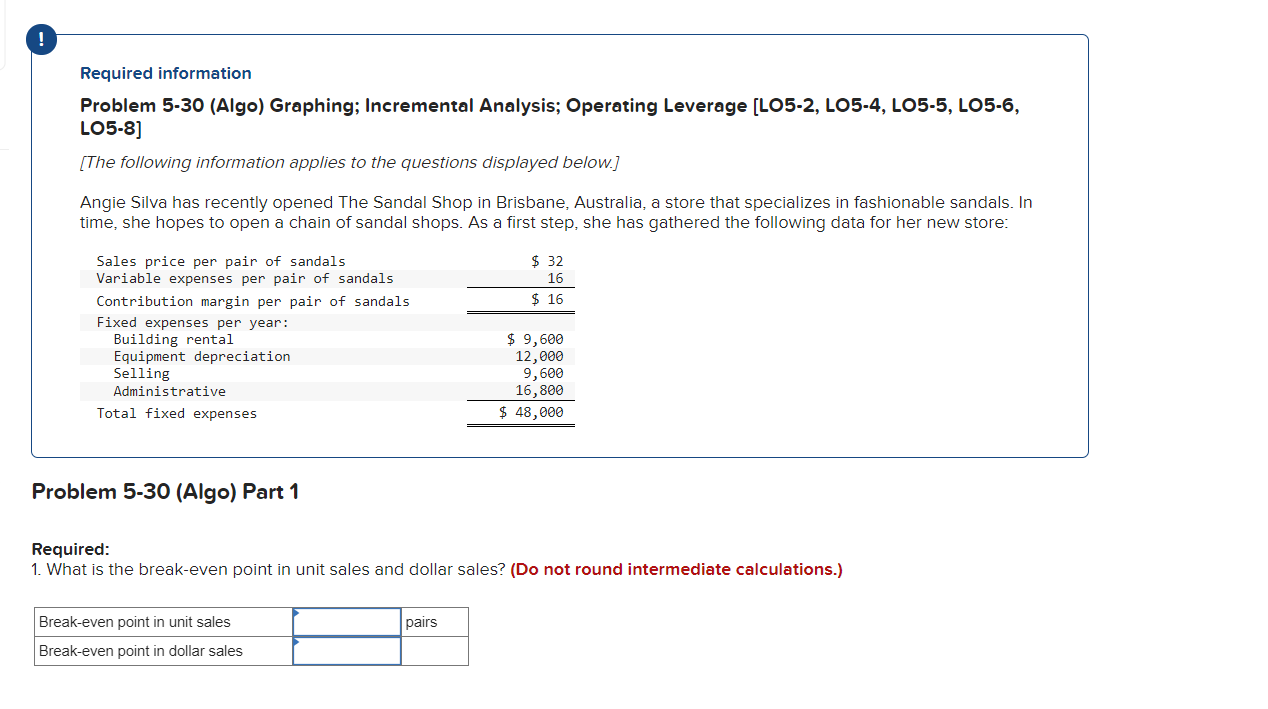This screenshot has width=1268, height=709.
Task: Click the italic applies-below instruction text
Action: [x=349, y=162]
